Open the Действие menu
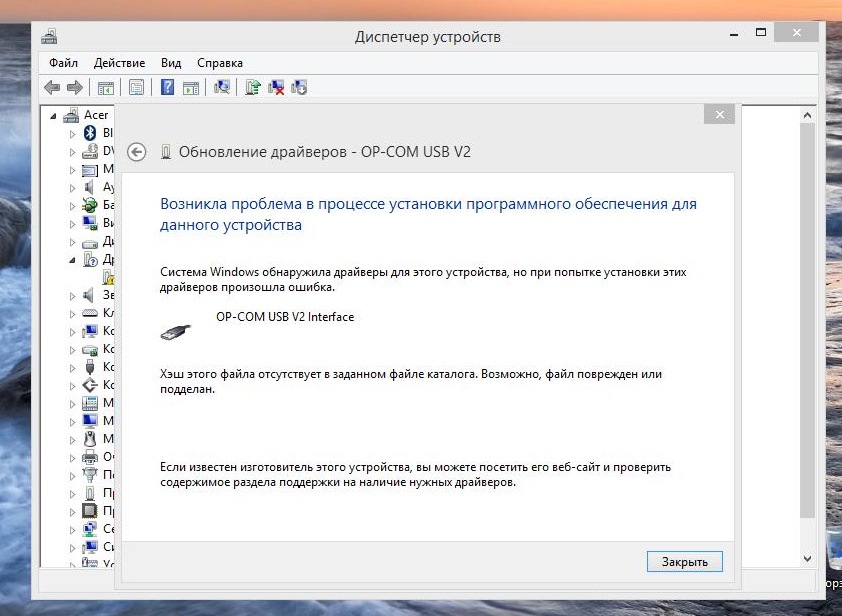 [x=119, y=63]
